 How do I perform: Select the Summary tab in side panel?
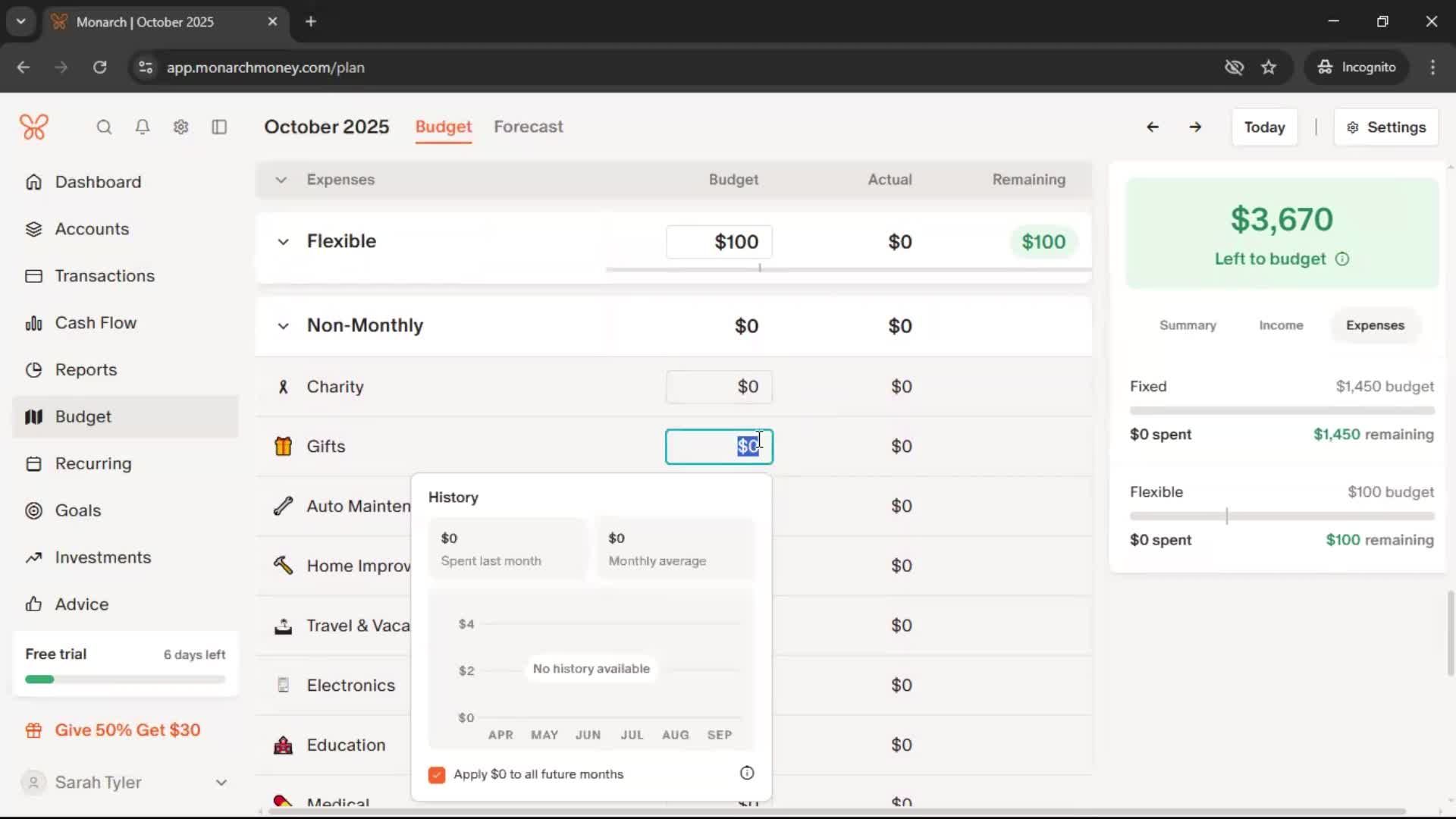(1188, 325)
